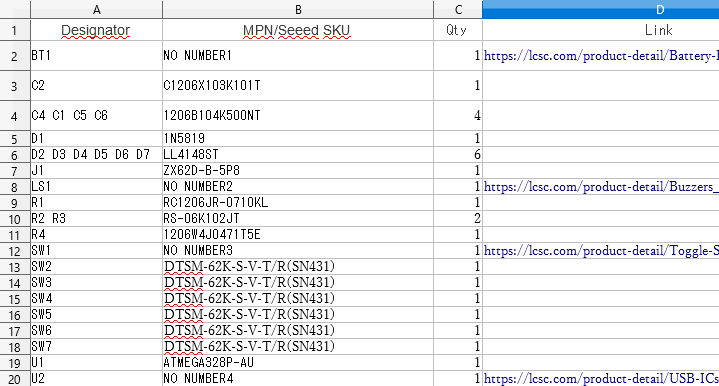
Task: Select cell R2 R3
Action: pos(96,219)
